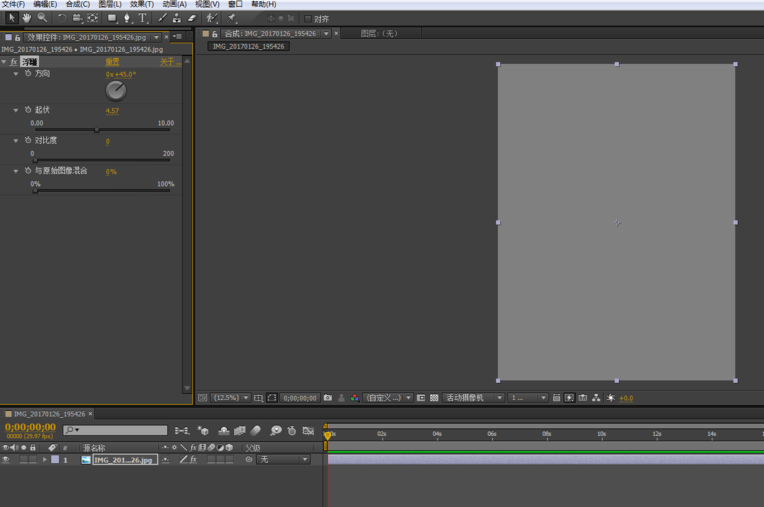Click the snapshot camera icon in viewer
Image resolution: width=764 pixels, height=507 pixels.
click(x=327, y=398)
